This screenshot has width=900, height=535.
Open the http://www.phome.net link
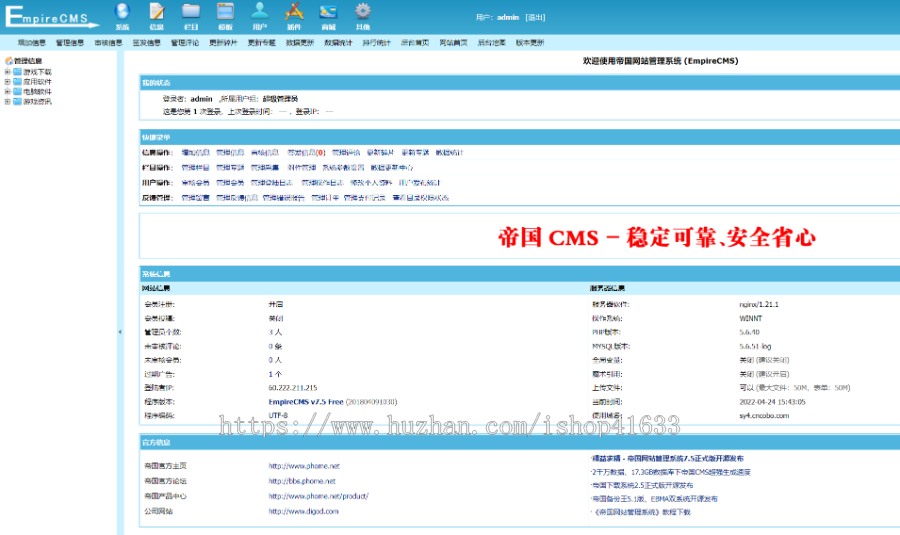304,466
